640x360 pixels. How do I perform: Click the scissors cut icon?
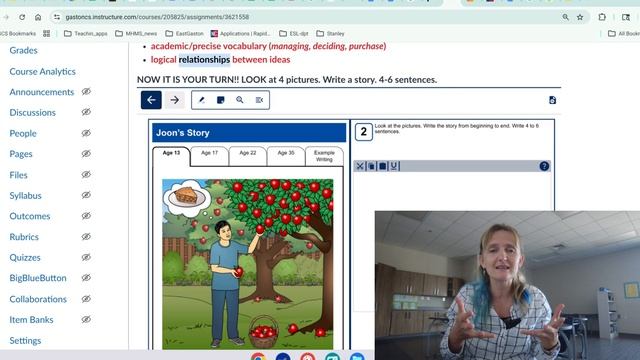click(360, 166)
